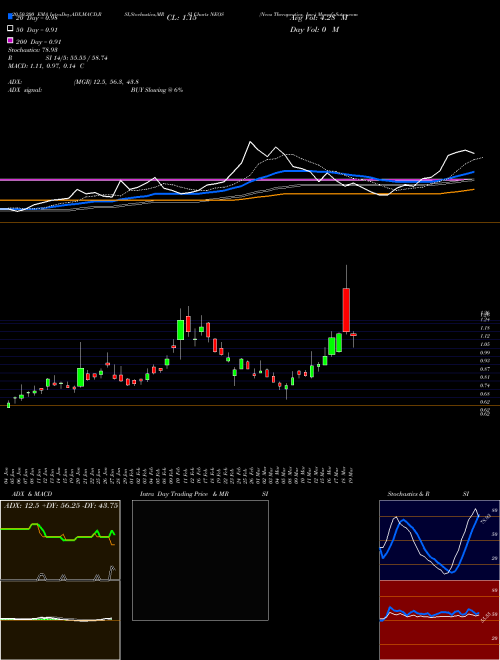The image size is (500, 660).
Task: Click the tall red candlestick at the peak
Action: click(x=346, y=310)
